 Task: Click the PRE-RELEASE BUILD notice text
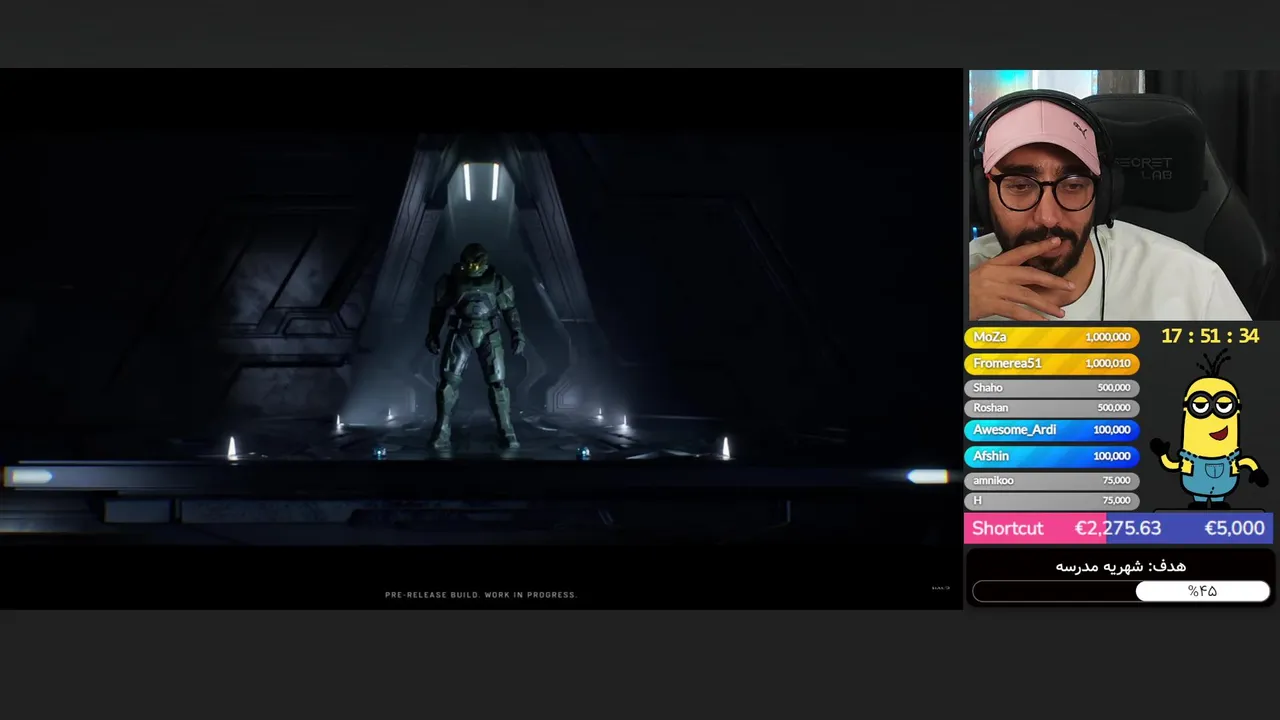(x=481, y=595)
